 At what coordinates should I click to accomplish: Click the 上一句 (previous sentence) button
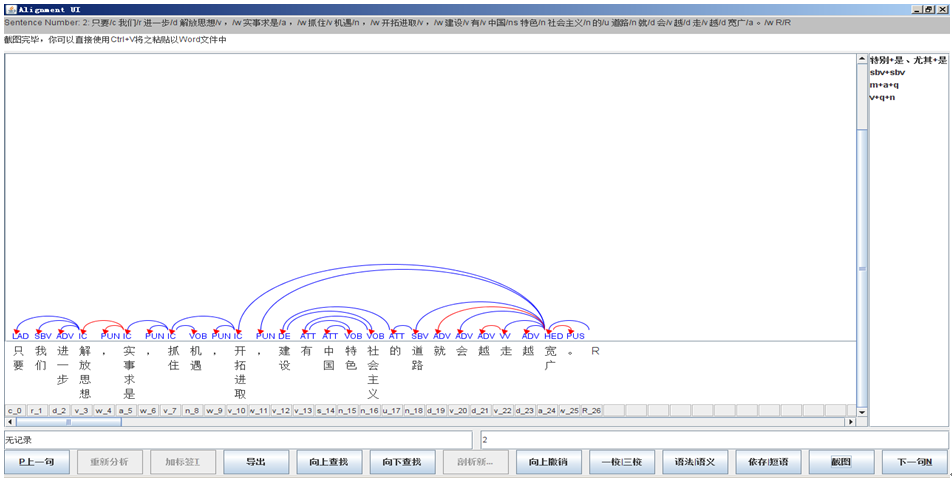[x=38, y=462]
